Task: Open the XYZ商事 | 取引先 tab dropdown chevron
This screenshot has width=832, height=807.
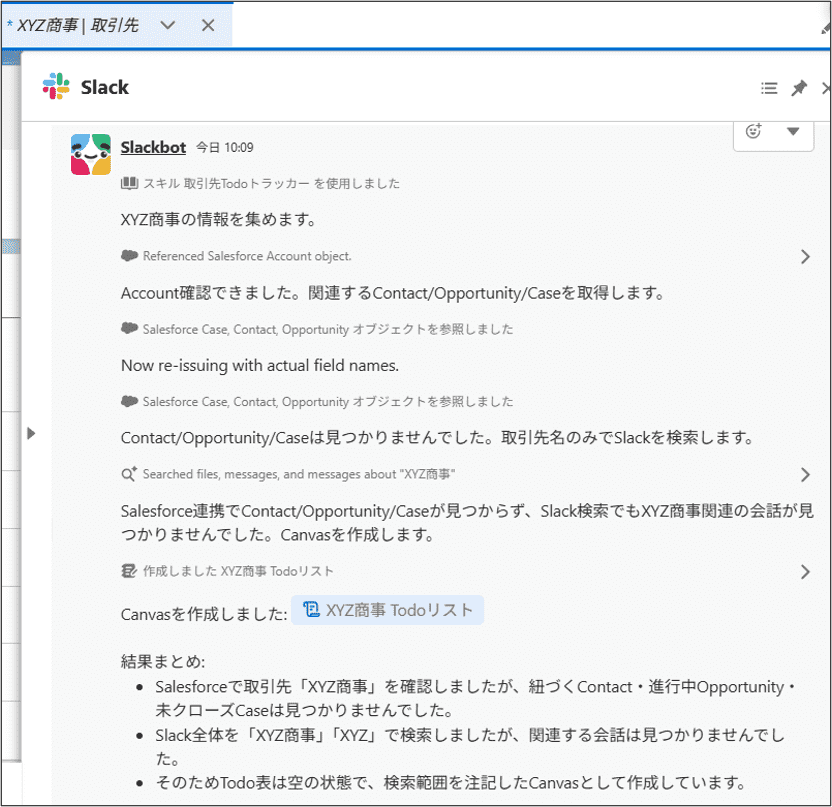Action: tap(168, 25)
